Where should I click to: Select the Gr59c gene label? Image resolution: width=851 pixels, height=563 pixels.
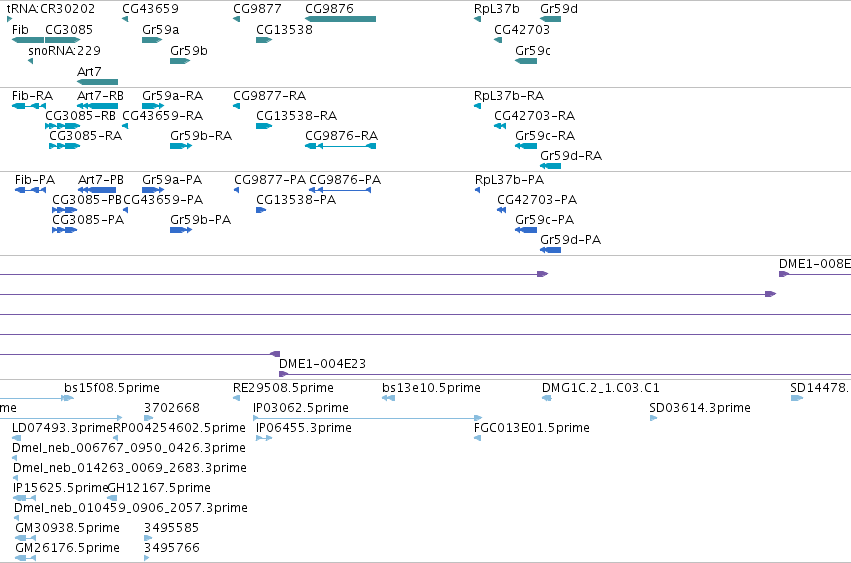click(x=533, y=51)
